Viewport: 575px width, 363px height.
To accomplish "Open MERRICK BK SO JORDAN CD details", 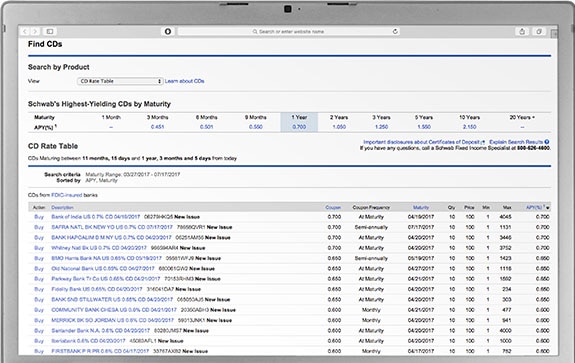I will point(112,320).
